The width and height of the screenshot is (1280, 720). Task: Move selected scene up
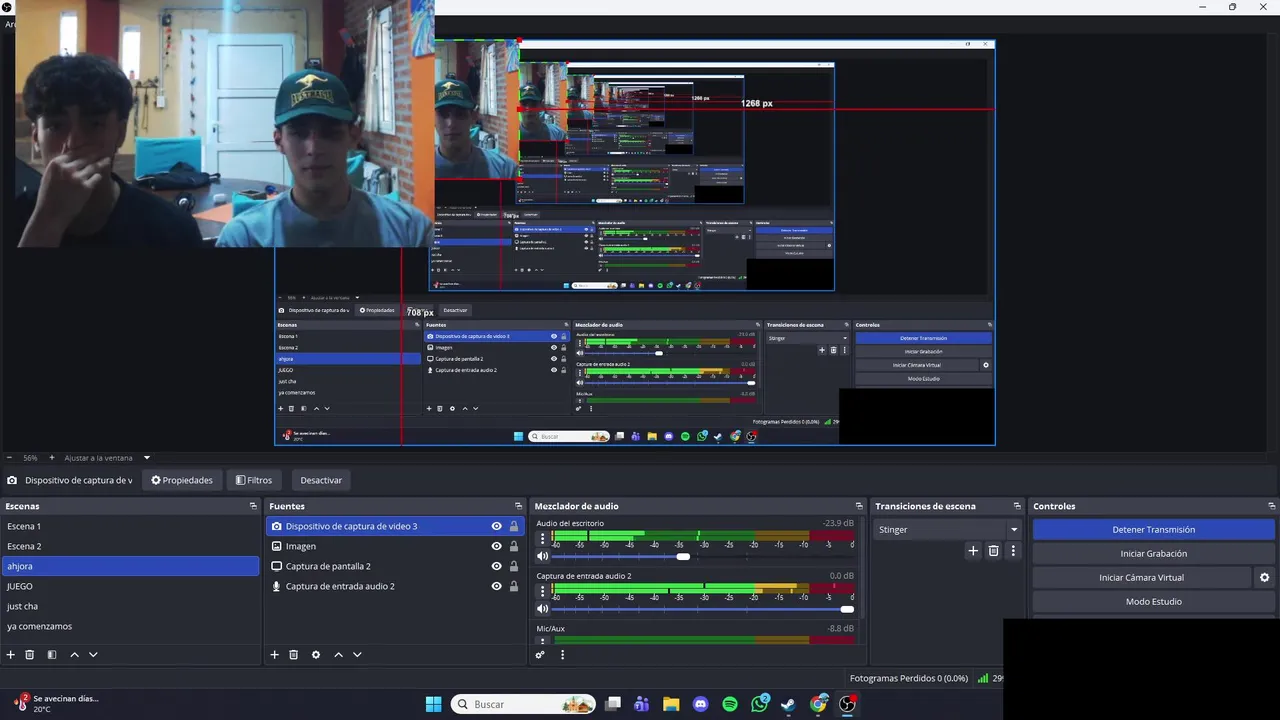(x=74, y=655)
